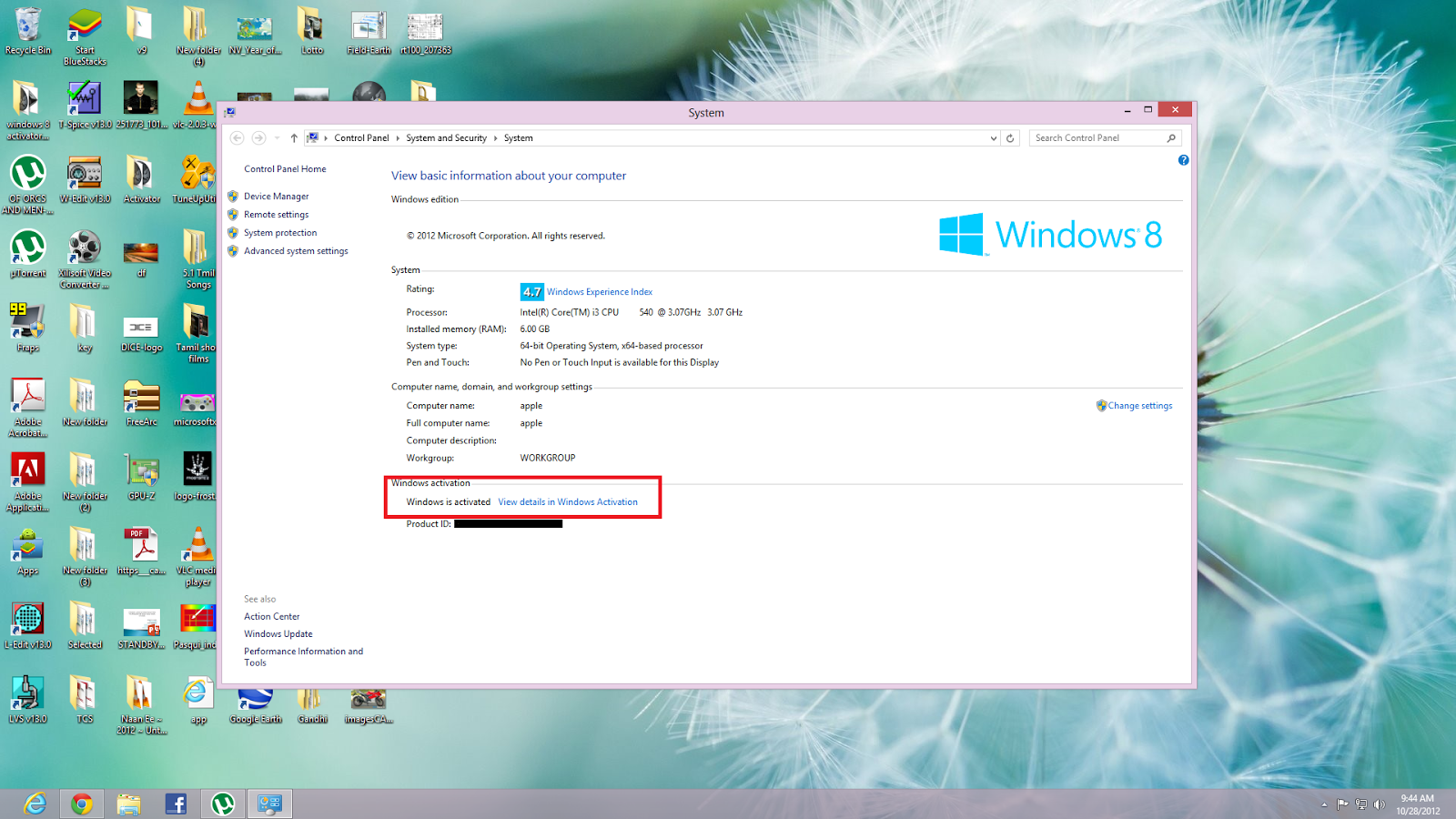Viewport: 1456px width, 819px height.
Task: Select the STANDBY presentation file icon
Action: pos(141,629)
